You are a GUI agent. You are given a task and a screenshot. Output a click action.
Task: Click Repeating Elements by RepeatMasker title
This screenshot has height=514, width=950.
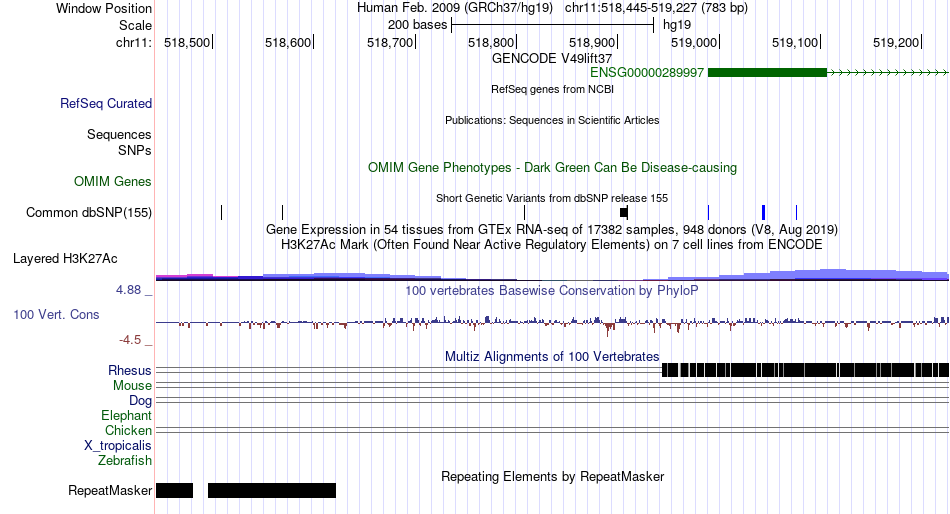click(553, 476)
